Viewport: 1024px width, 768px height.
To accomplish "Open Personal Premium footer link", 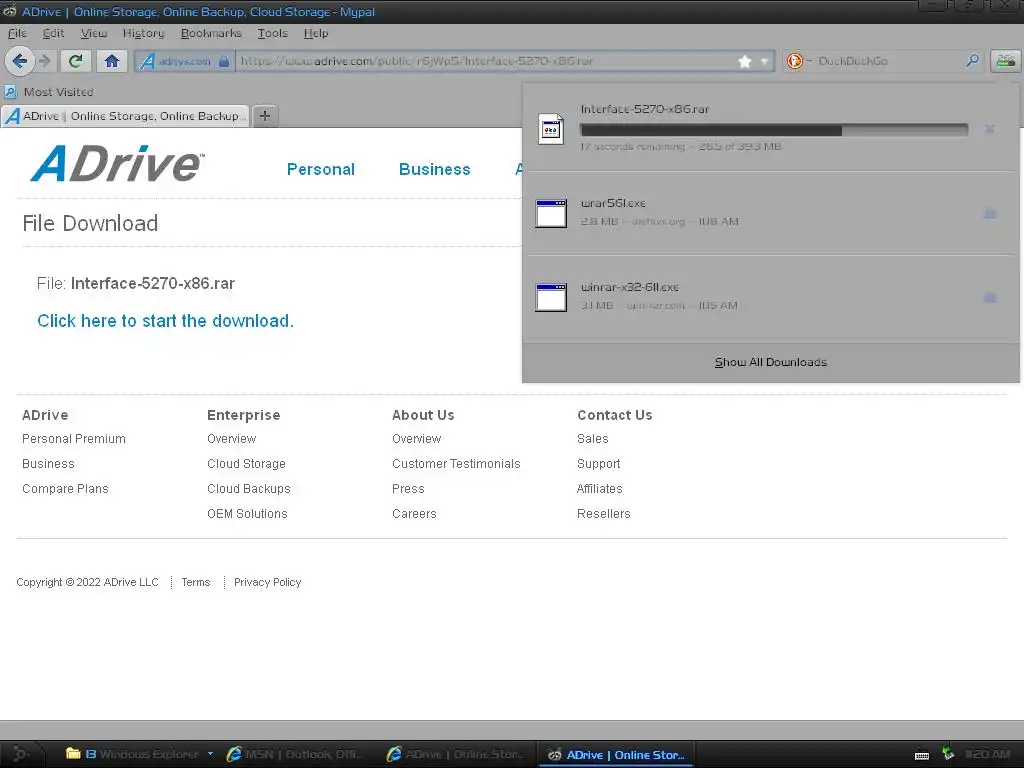I will [74, 439].
